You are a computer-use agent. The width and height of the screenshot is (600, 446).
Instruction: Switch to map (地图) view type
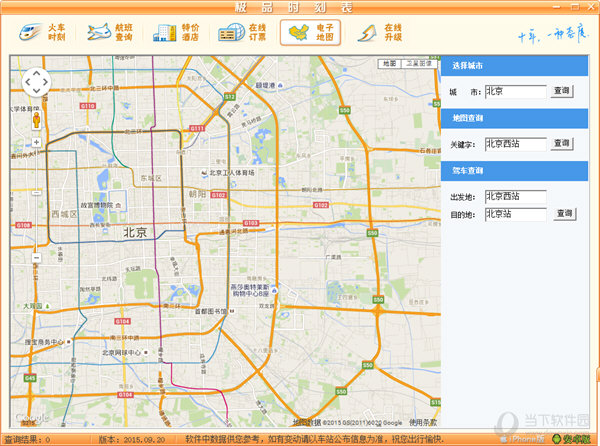[389, 63]
